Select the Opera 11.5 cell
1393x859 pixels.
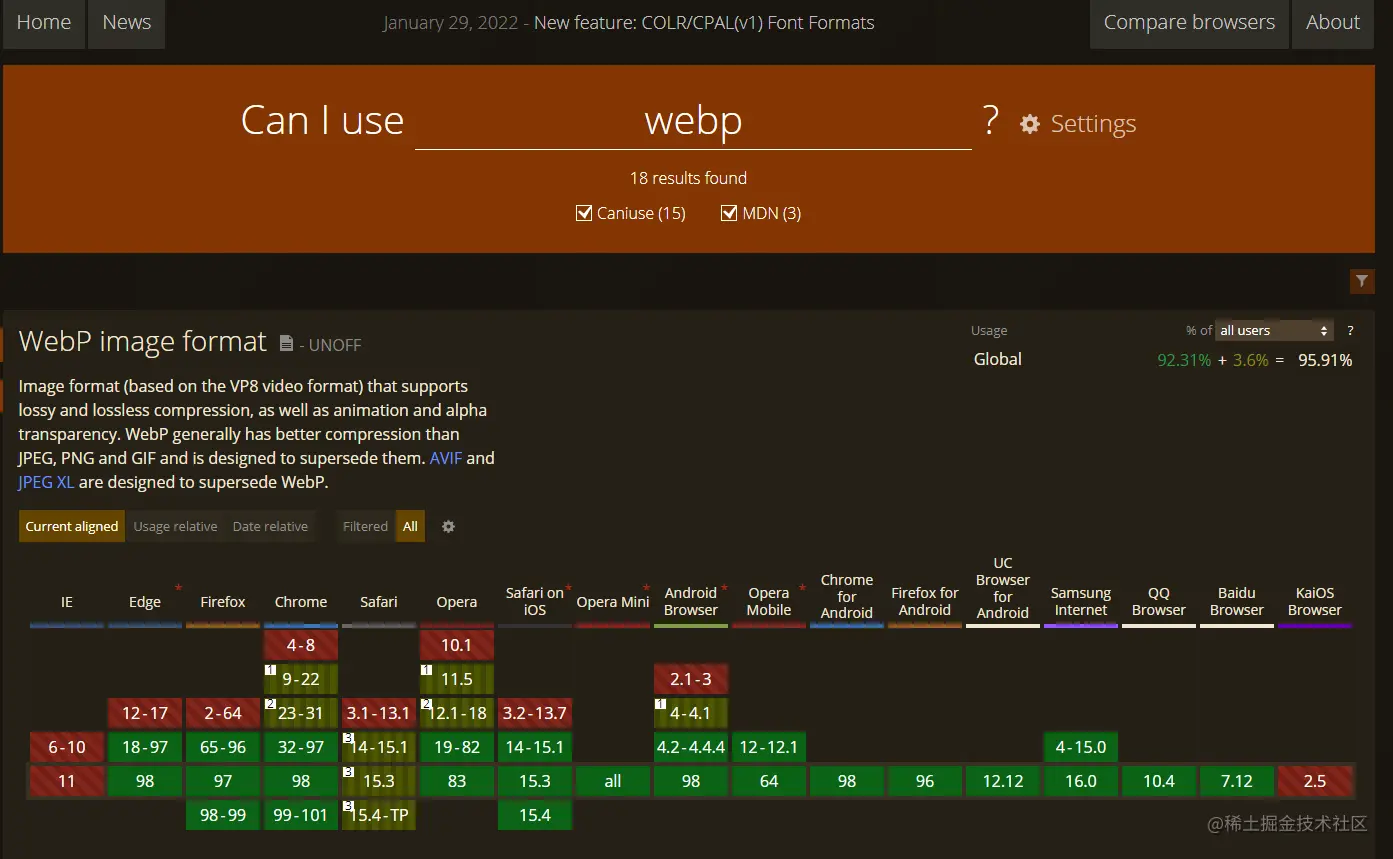coord(457,679)
